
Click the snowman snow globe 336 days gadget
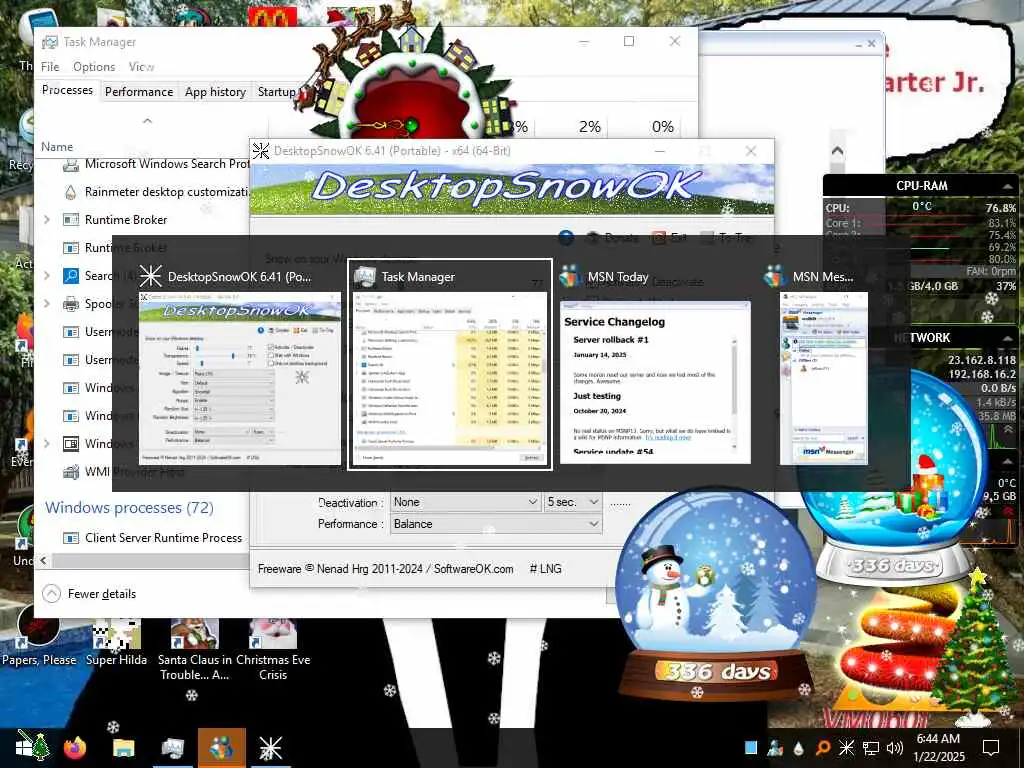(x=717, y=596)
